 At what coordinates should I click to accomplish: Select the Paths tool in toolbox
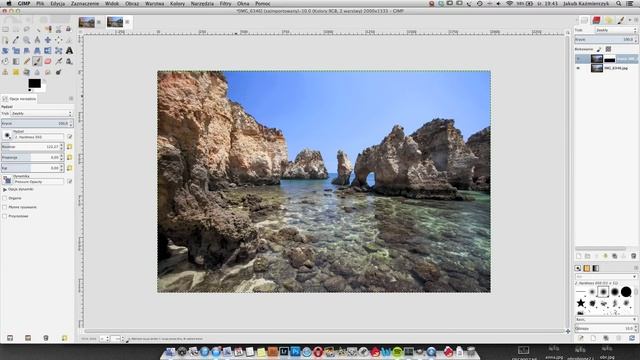click(x=5, y=40)
